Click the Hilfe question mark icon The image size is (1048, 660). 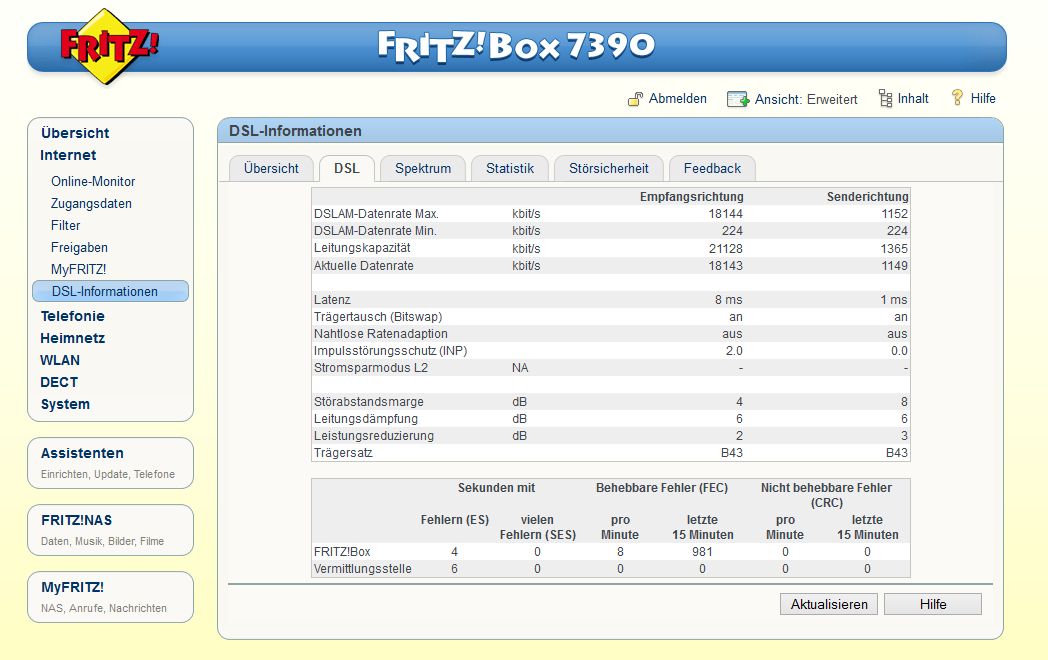957,98
